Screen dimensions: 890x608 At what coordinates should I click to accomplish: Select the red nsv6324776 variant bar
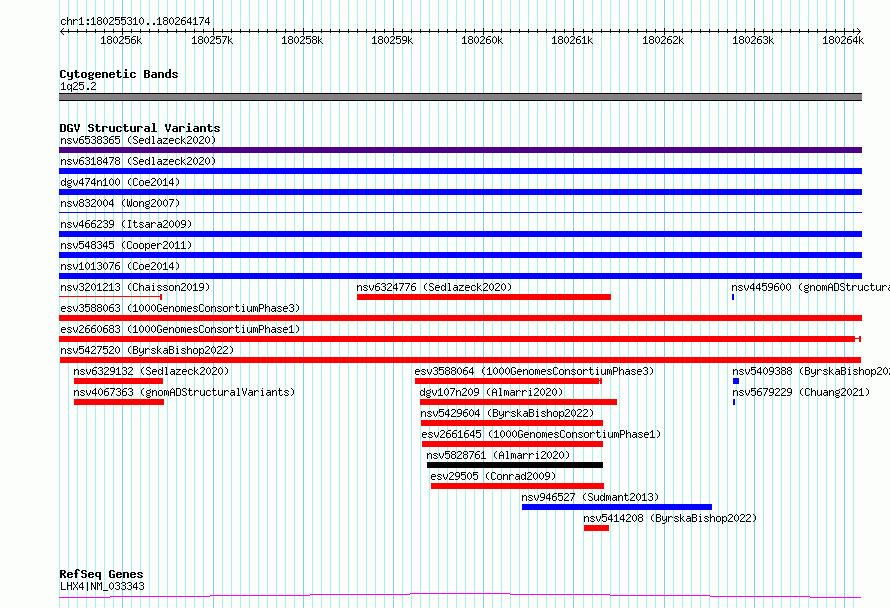484,297
